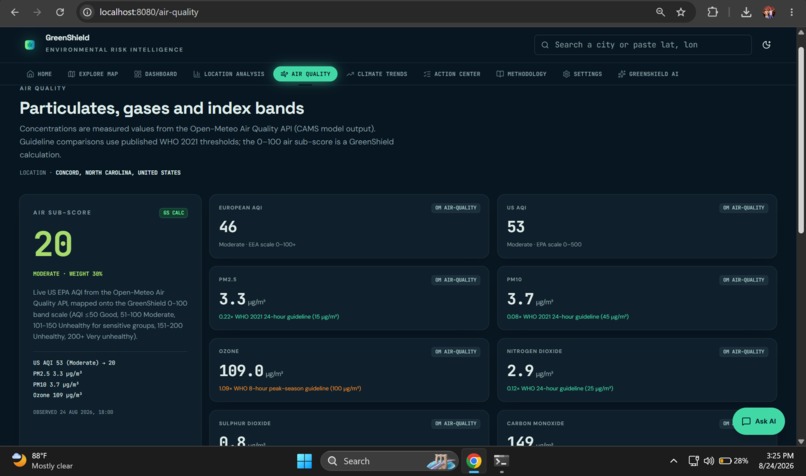Click the PM2.5 WHO 24-hour guideline text
The width and height of the screenshot is (806, 476).
click(279, 317)
